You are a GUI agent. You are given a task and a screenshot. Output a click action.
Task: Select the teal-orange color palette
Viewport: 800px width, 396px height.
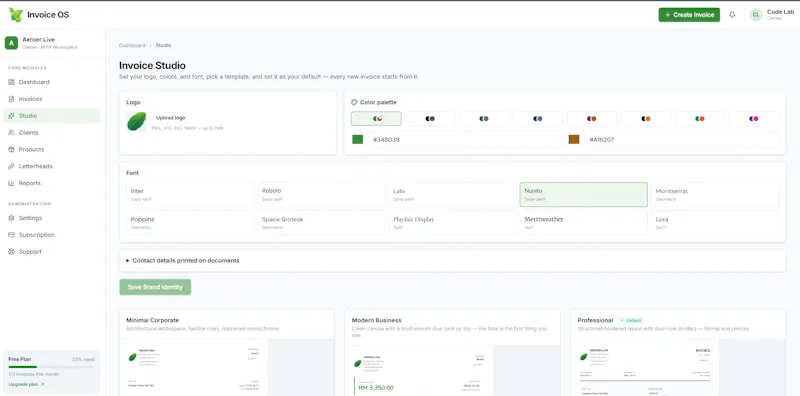699,118
